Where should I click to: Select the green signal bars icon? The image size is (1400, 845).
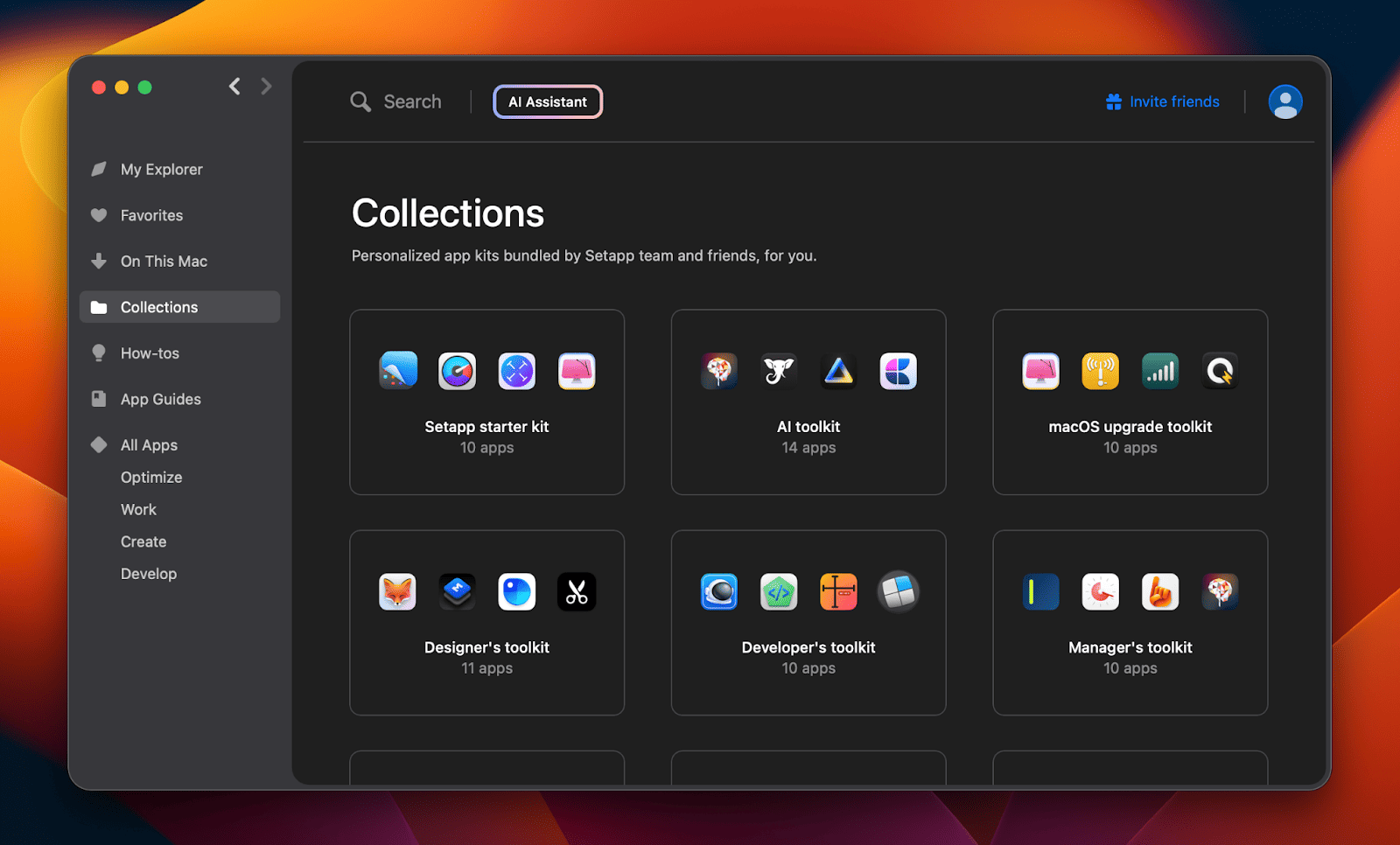pos(1160,371)
